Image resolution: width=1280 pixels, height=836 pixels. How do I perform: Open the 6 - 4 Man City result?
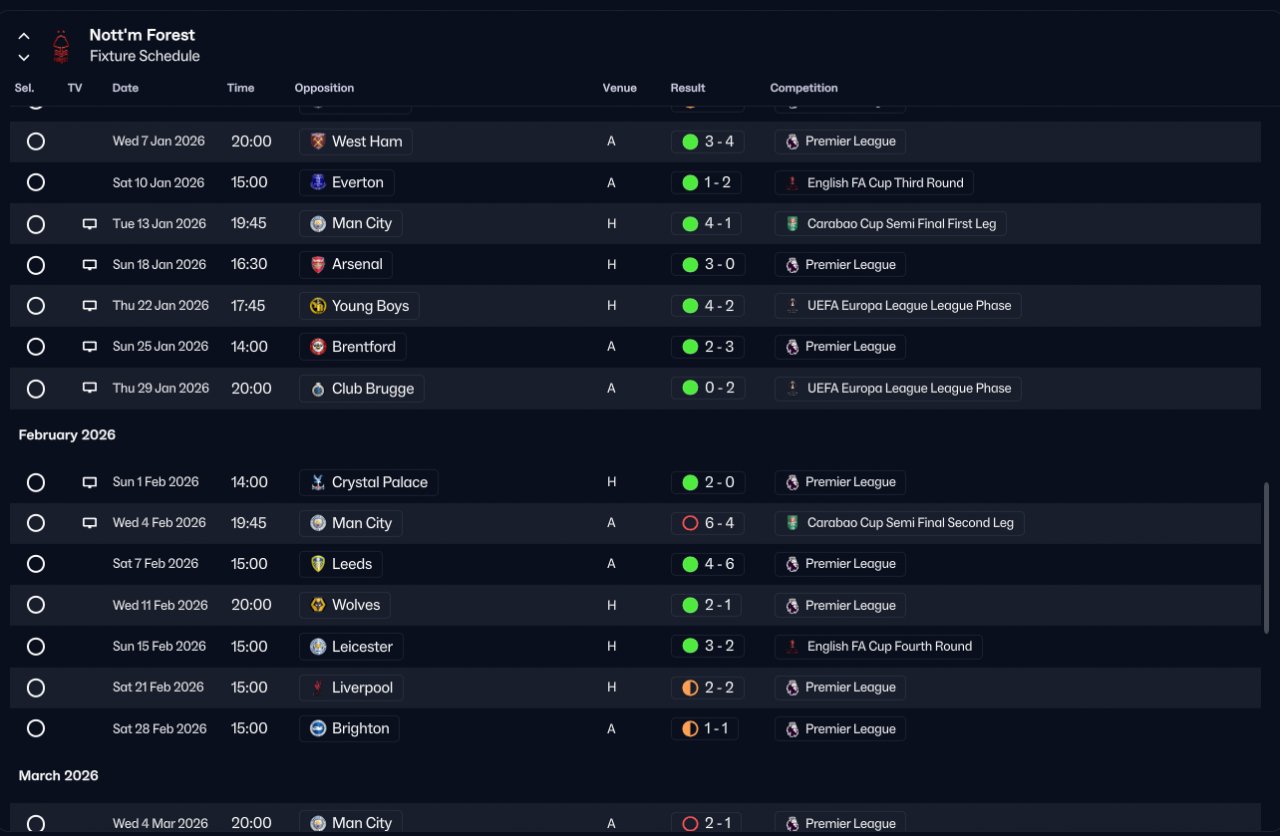coord(707,523)
